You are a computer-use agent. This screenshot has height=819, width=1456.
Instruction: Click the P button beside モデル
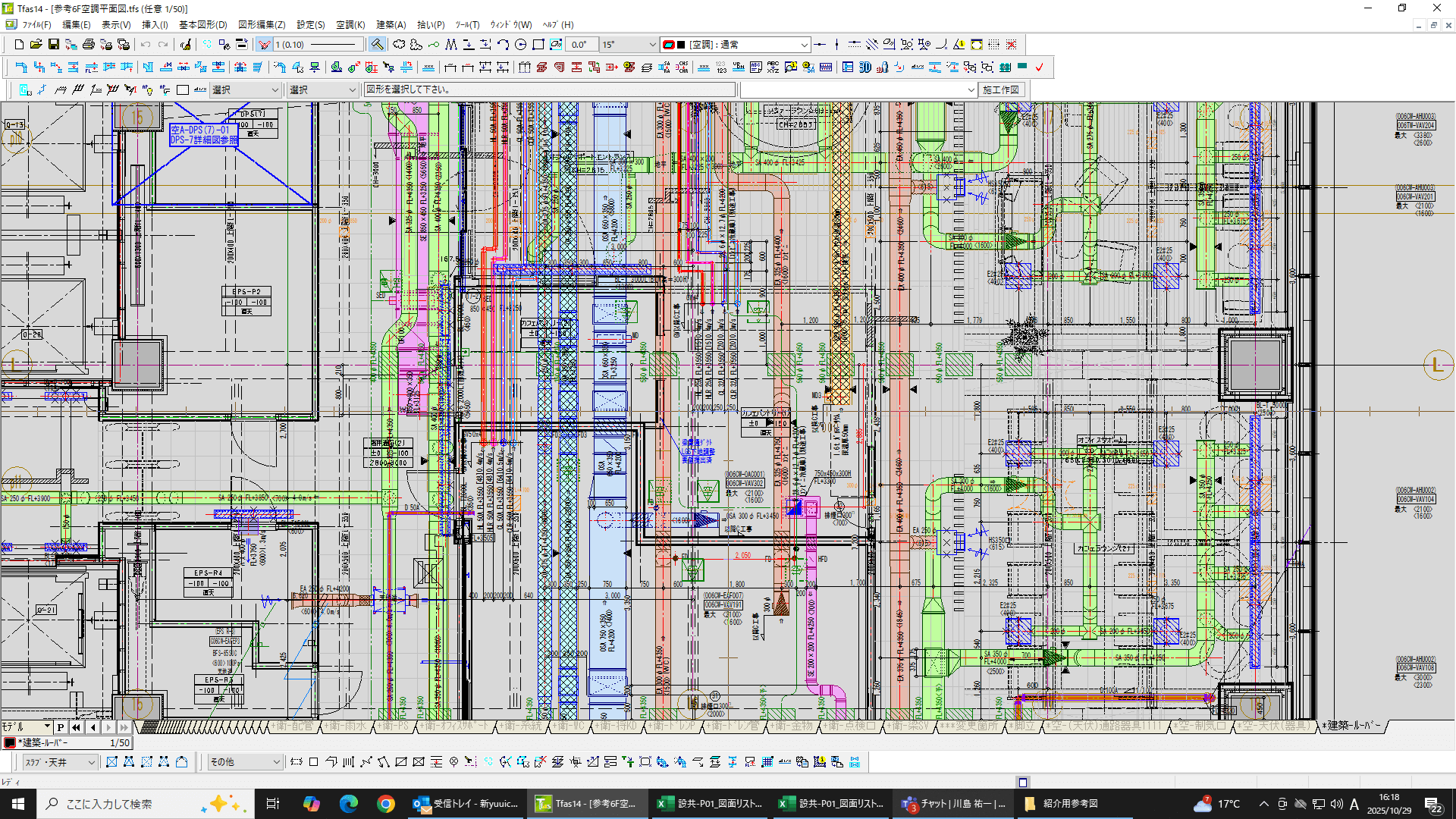pyautogui.click(x=61, y=727)
